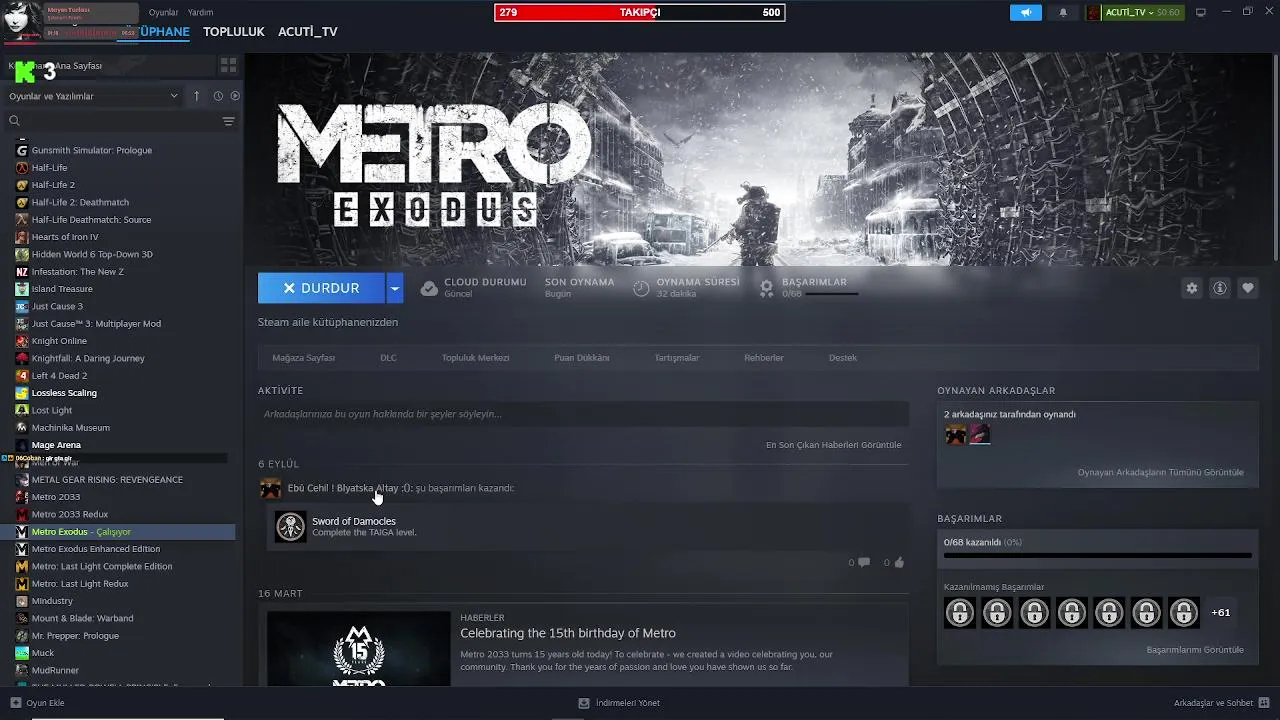The height and width of the screenshot is (720, 1280).
Task: Click the Metro 15 years news thumbnail
Action: coord(359,650)
